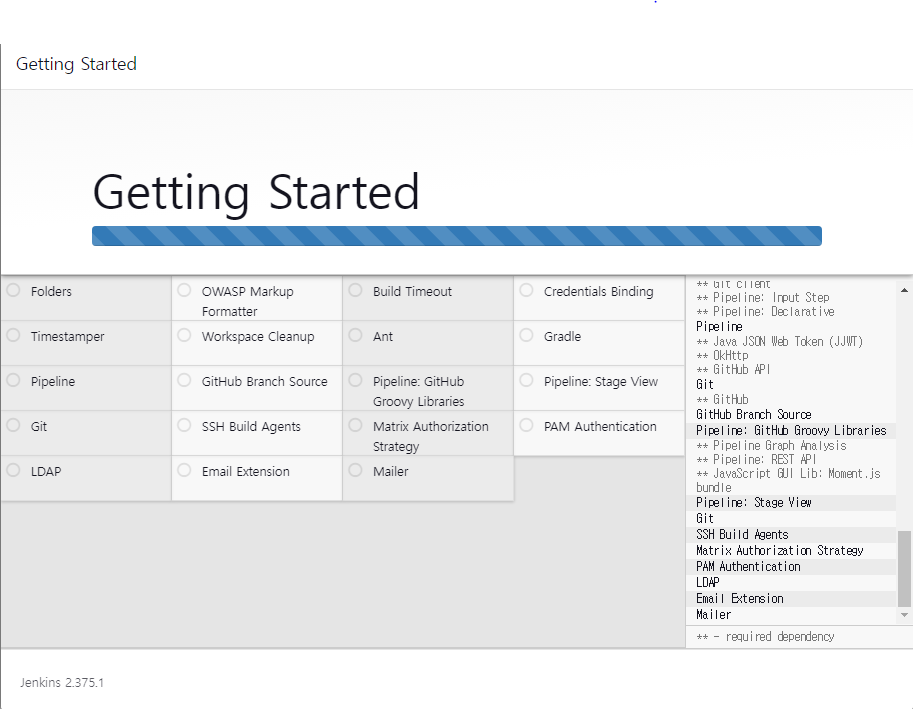Click the grid status circle beside Email Extension
The width and height of the screenshot is (913, 709).
click(184, 470)
